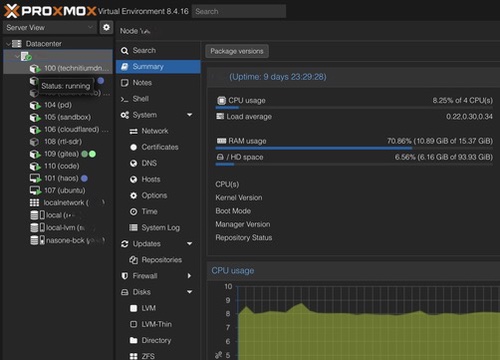Viewport: 500px width, 360px height.
Task: Click the RAM usage memory icon
Action: tap(221, 141)
